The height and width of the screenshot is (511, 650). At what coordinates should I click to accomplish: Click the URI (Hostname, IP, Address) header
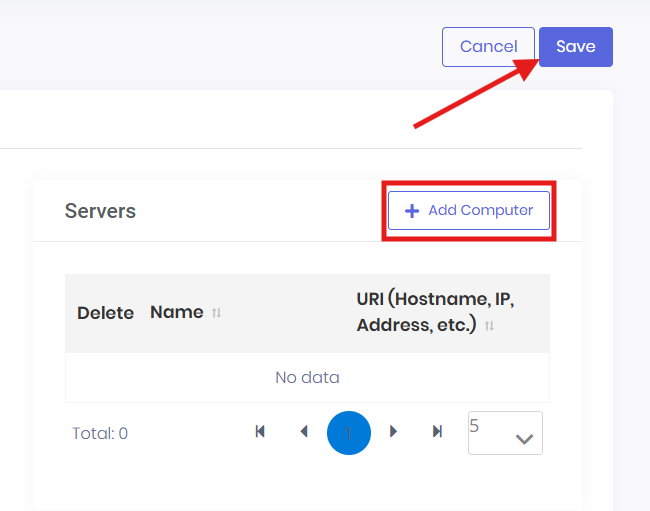tap(434, 312)
